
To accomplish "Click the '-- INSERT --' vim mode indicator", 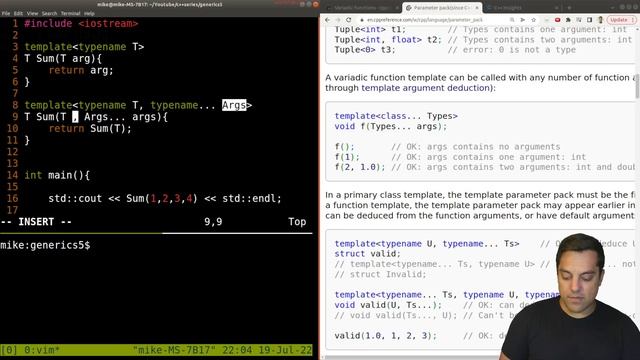I will (36, 222).
